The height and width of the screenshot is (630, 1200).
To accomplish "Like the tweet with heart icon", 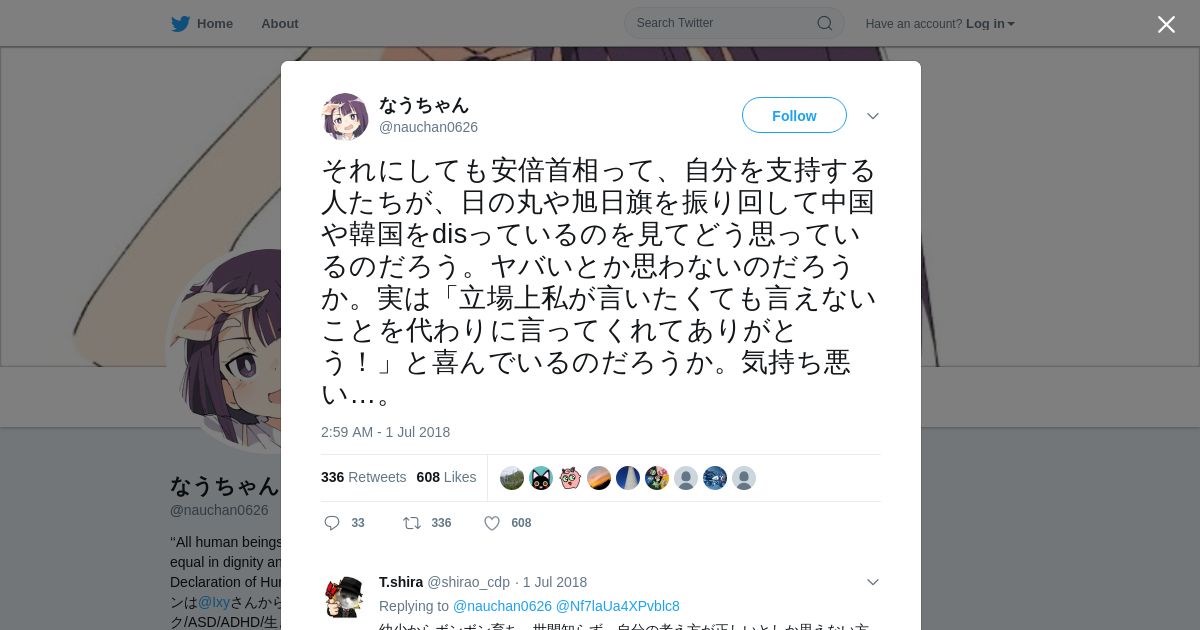I will [492, 523].
